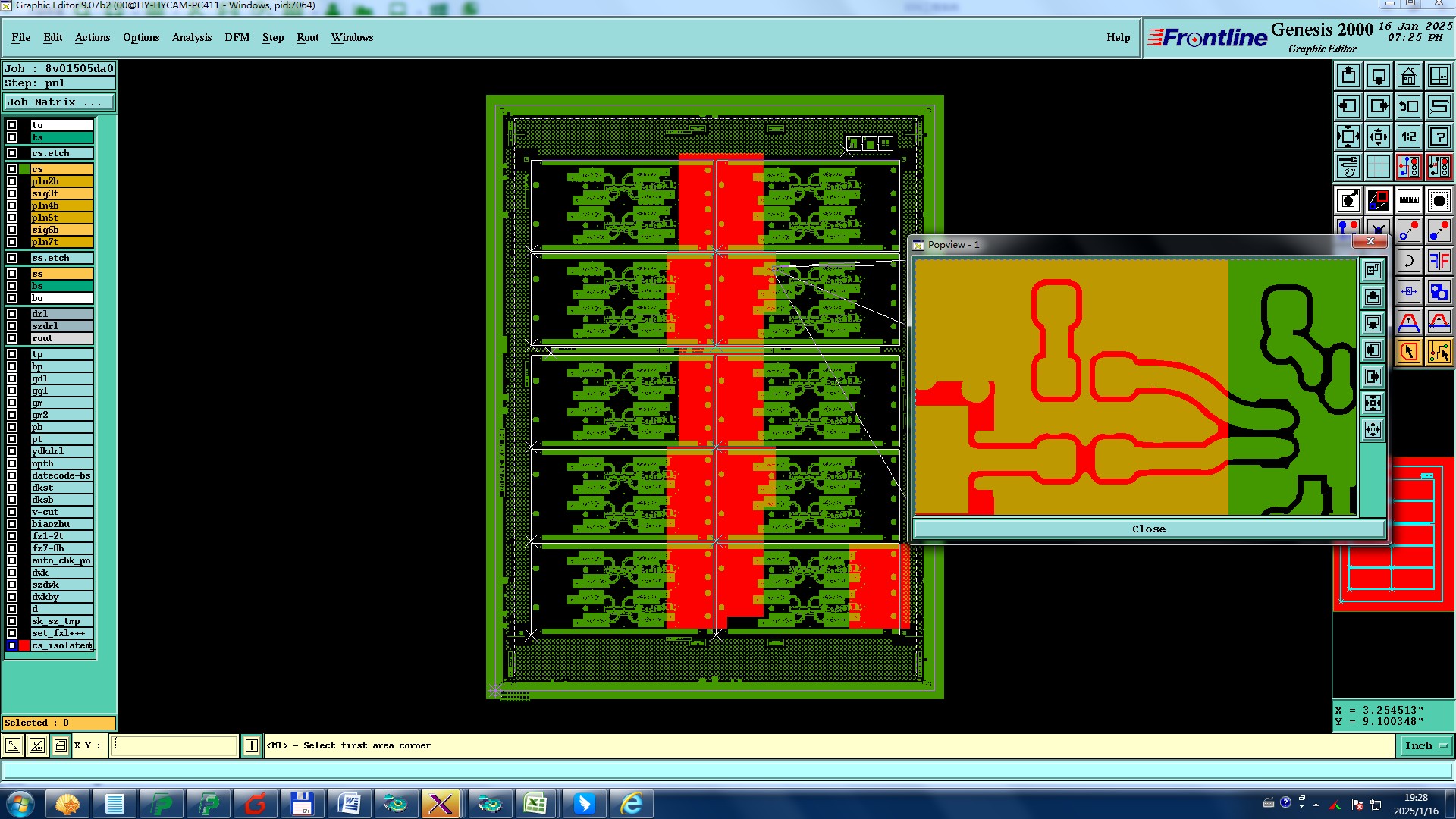
Task: Click the rotate arrow icon
Action: [1408, 261]
